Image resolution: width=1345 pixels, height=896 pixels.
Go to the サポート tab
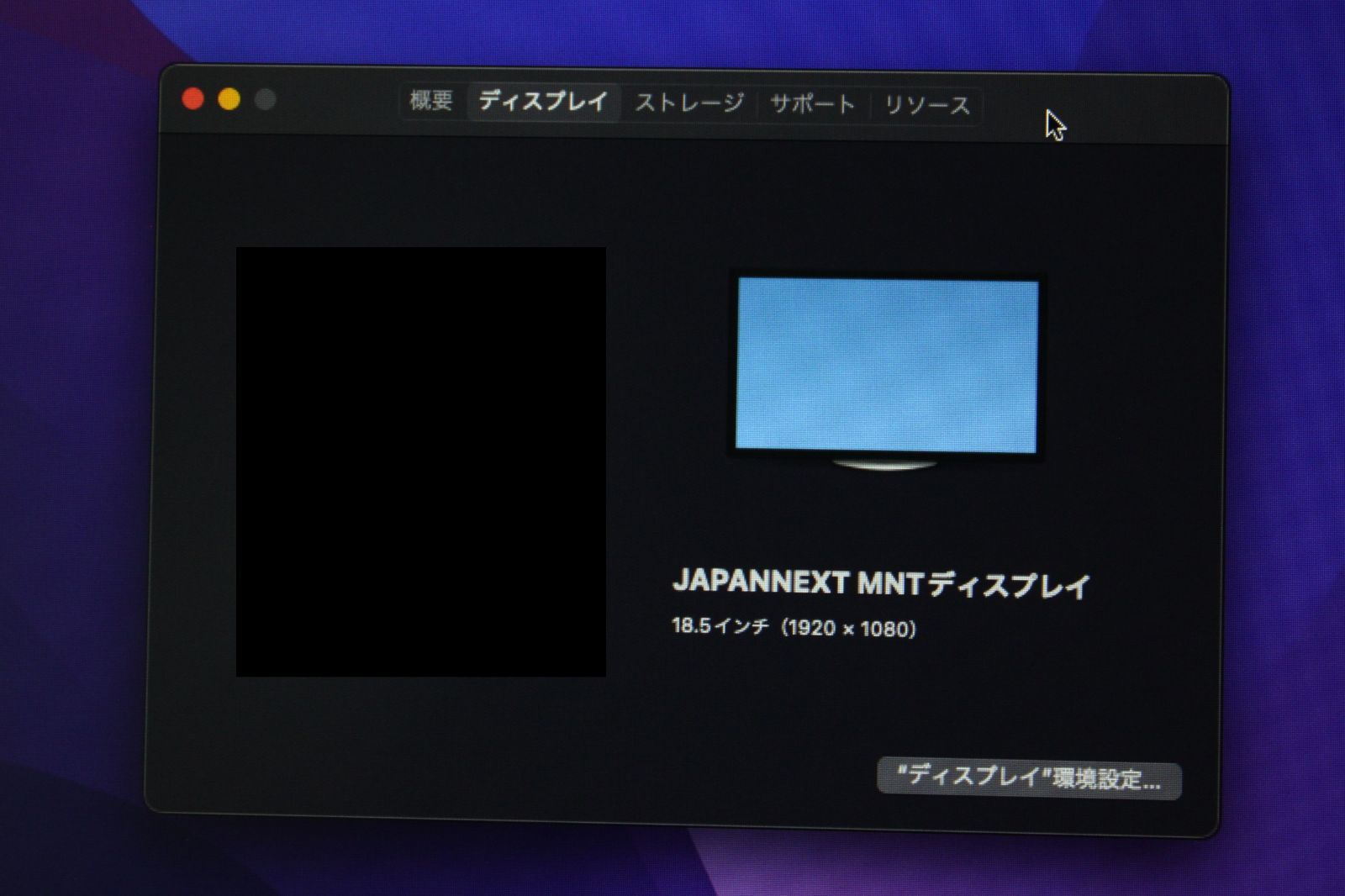point(813,104)
